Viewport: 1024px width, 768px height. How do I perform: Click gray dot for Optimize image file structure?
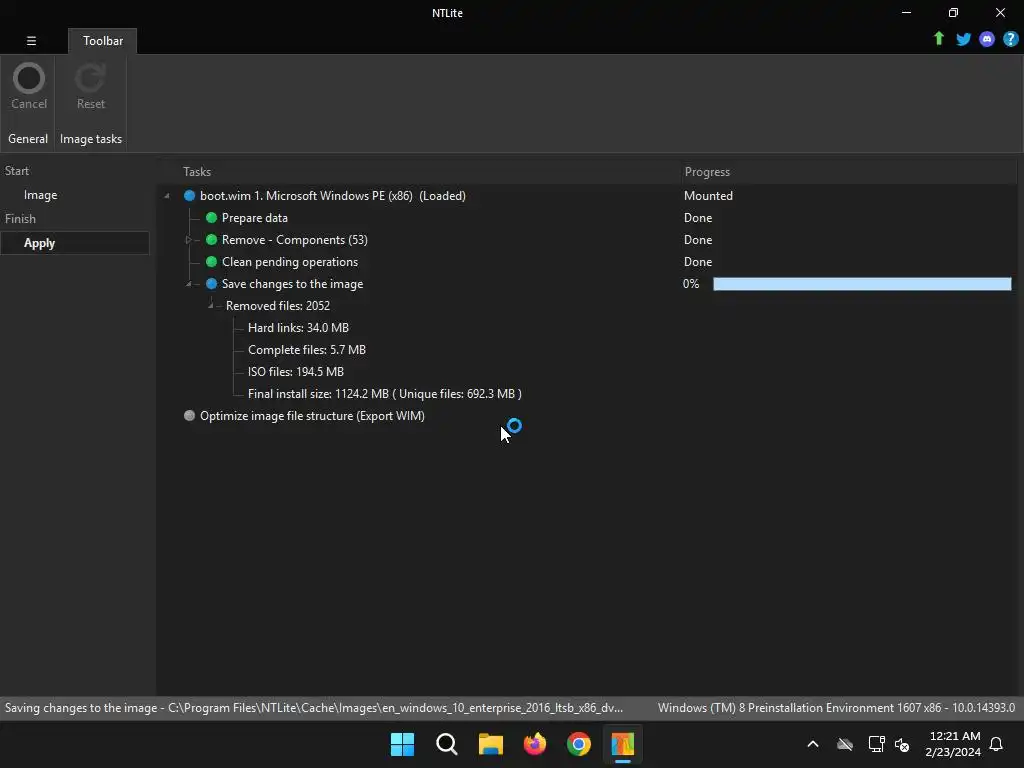click(189, 415)
